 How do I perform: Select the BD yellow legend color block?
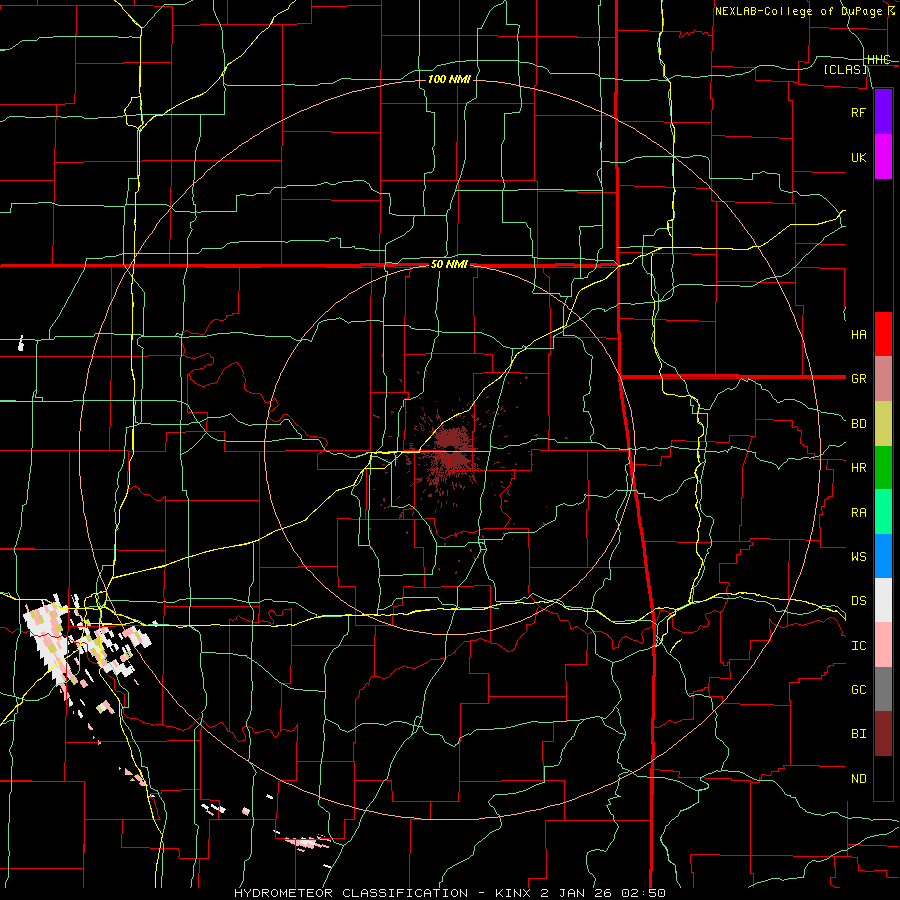pos(883,424)
